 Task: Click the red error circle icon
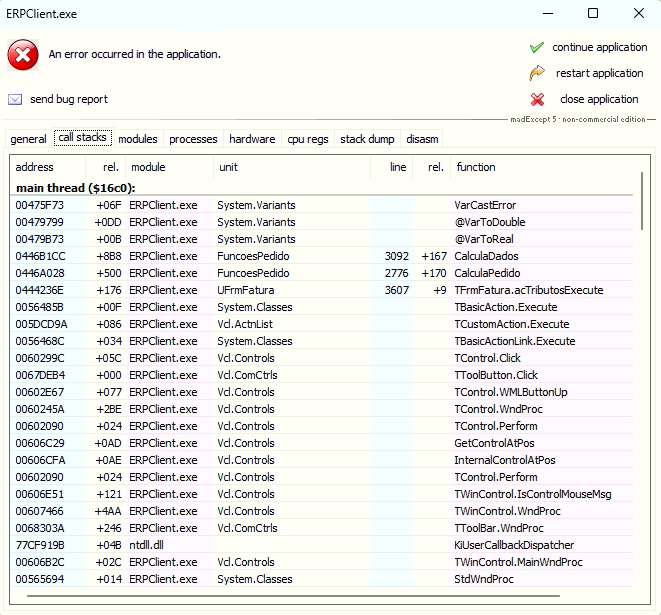click(x=23, y=55)
